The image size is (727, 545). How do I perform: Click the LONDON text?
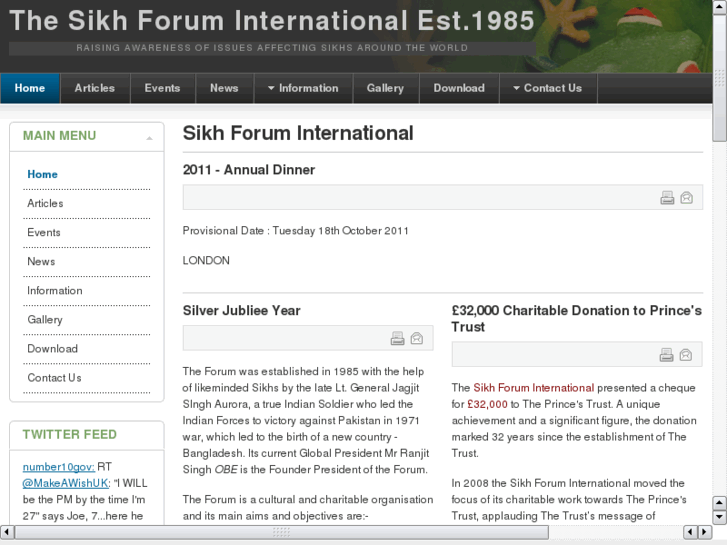pyautogui.click(x=206, y=261)
